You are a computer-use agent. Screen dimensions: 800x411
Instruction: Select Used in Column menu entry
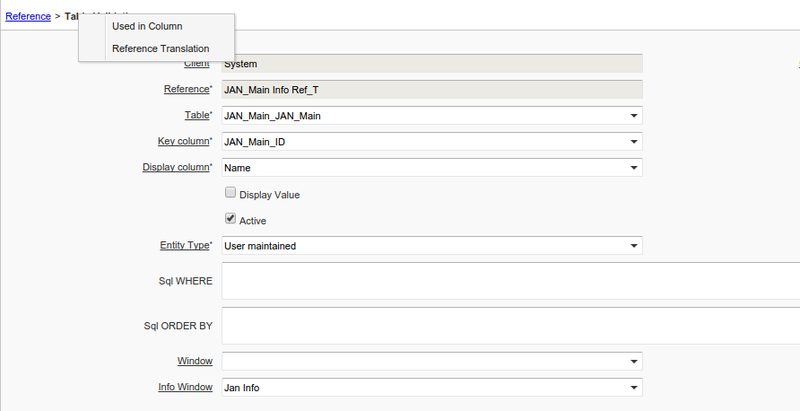(x=147, y=26)
